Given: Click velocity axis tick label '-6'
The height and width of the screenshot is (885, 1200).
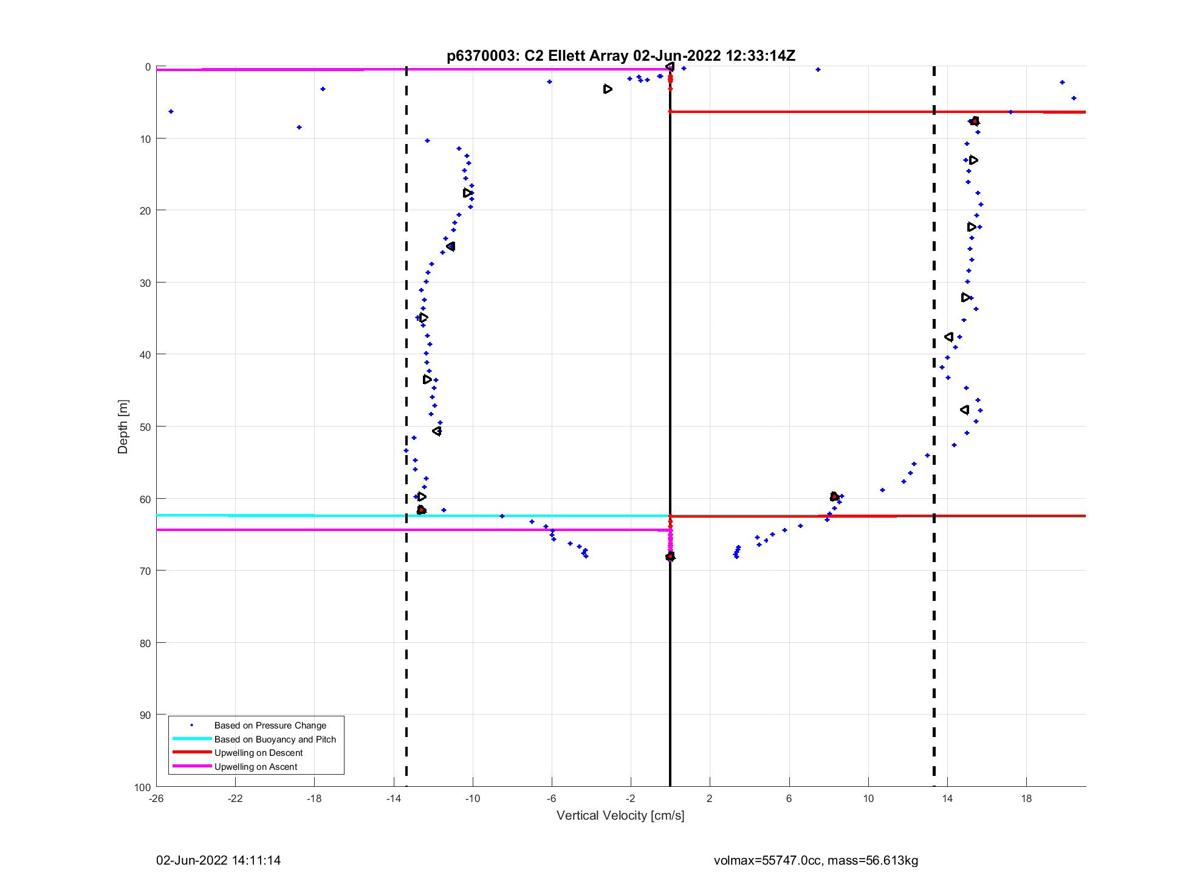Looking at the screenshot, I should click(x=551, y=798).
